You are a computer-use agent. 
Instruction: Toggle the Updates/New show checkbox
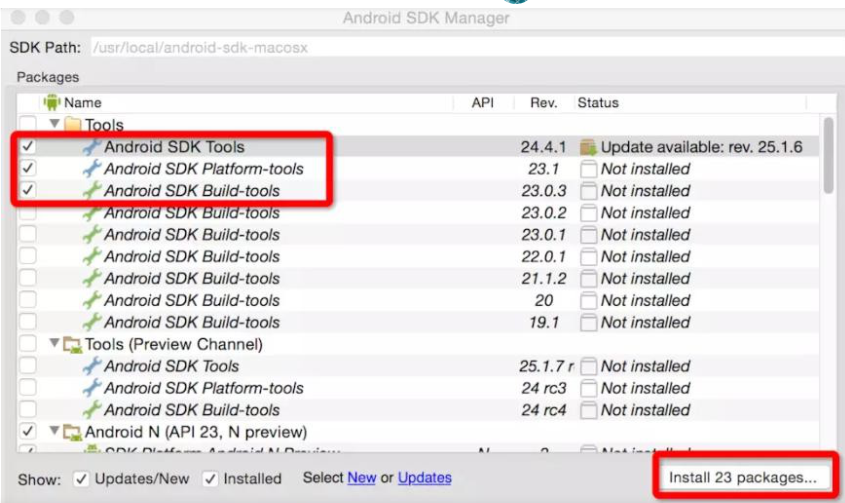pyautogui.click(x=81, y=479)
